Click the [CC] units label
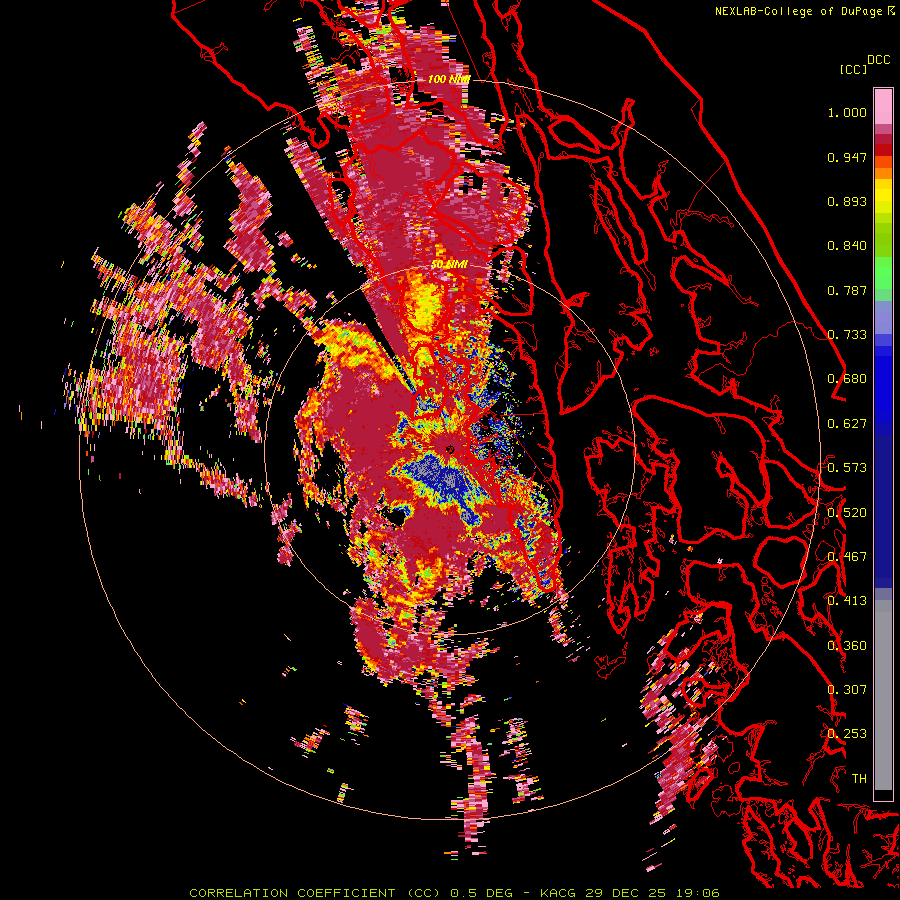The height and width of the screenshot is (900, 900). pos(853,69)
